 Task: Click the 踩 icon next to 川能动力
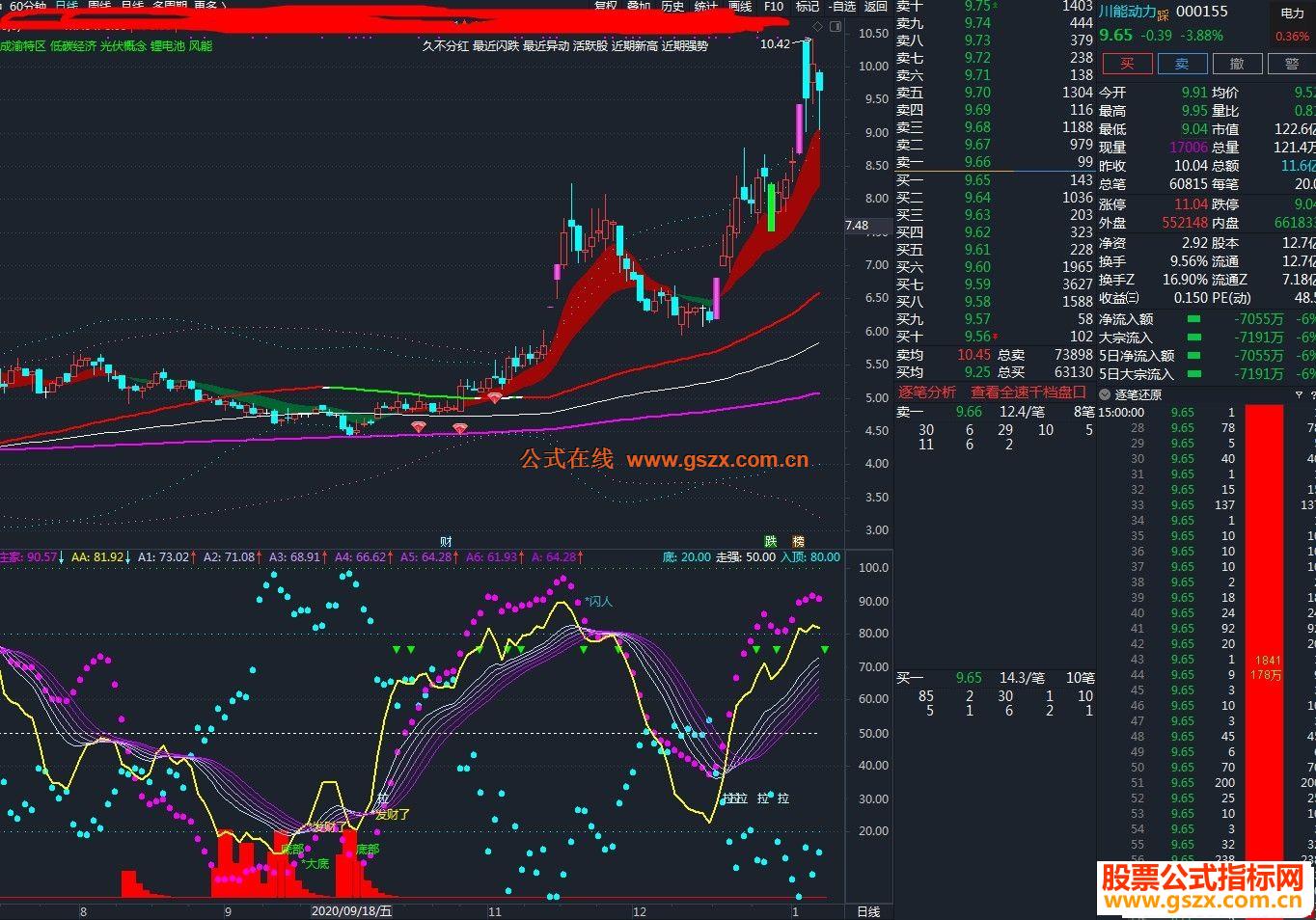point(1164,14)
